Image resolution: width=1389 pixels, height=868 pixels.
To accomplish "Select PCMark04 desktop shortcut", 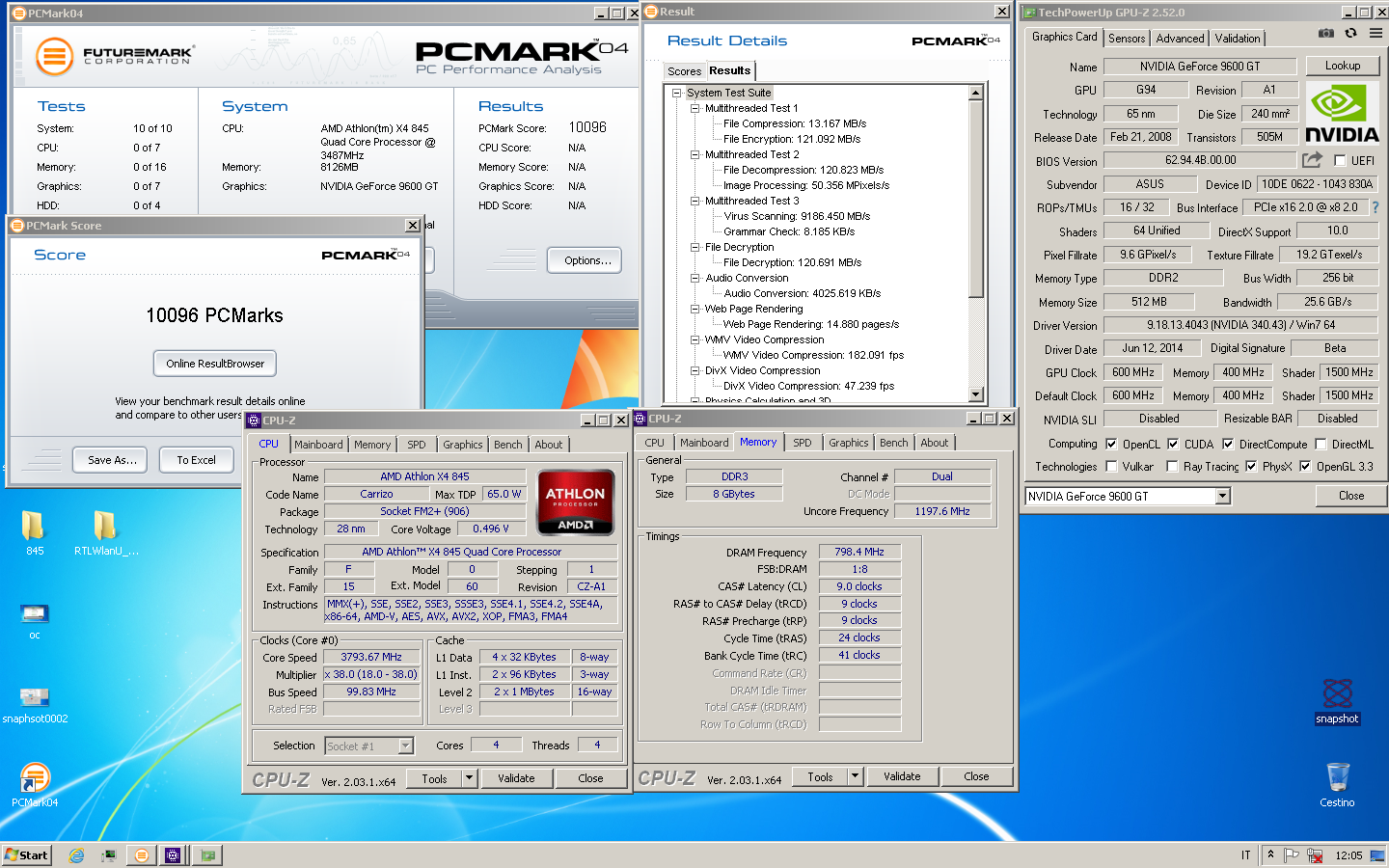I will point(35,785).
